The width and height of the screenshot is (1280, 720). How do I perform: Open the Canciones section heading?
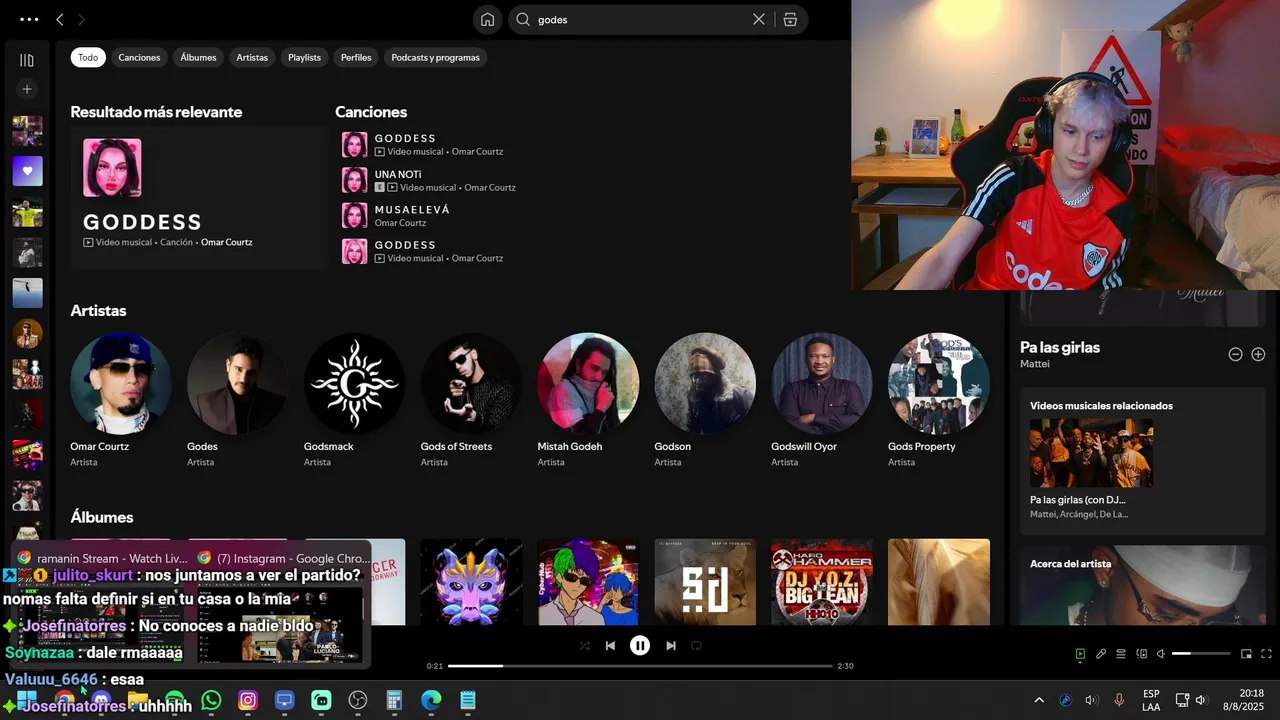[x=371, y=112]
